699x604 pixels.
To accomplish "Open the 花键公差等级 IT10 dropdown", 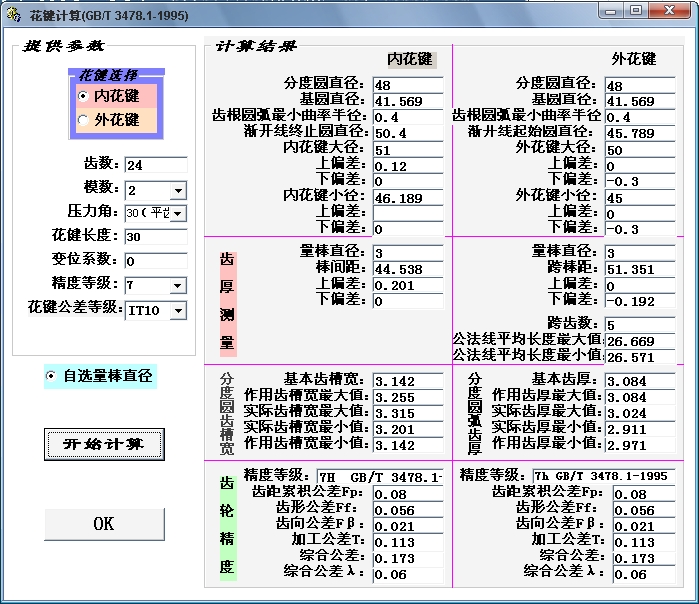I will pyautogui.click(x=178, y=311).
